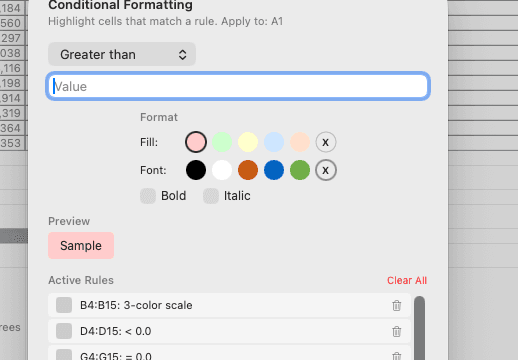Toggle the D4:D15 < 0.0 rule checkbox

64,331
